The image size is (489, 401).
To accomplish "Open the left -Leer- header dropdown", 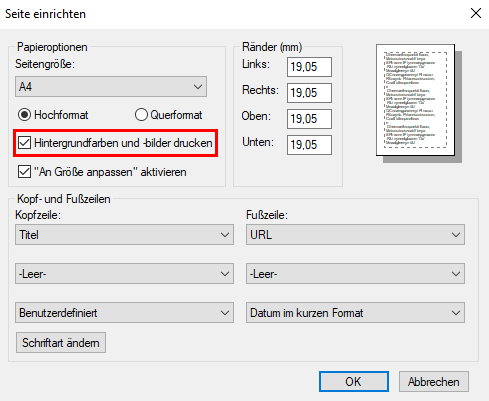I will [x=124, y=274].
